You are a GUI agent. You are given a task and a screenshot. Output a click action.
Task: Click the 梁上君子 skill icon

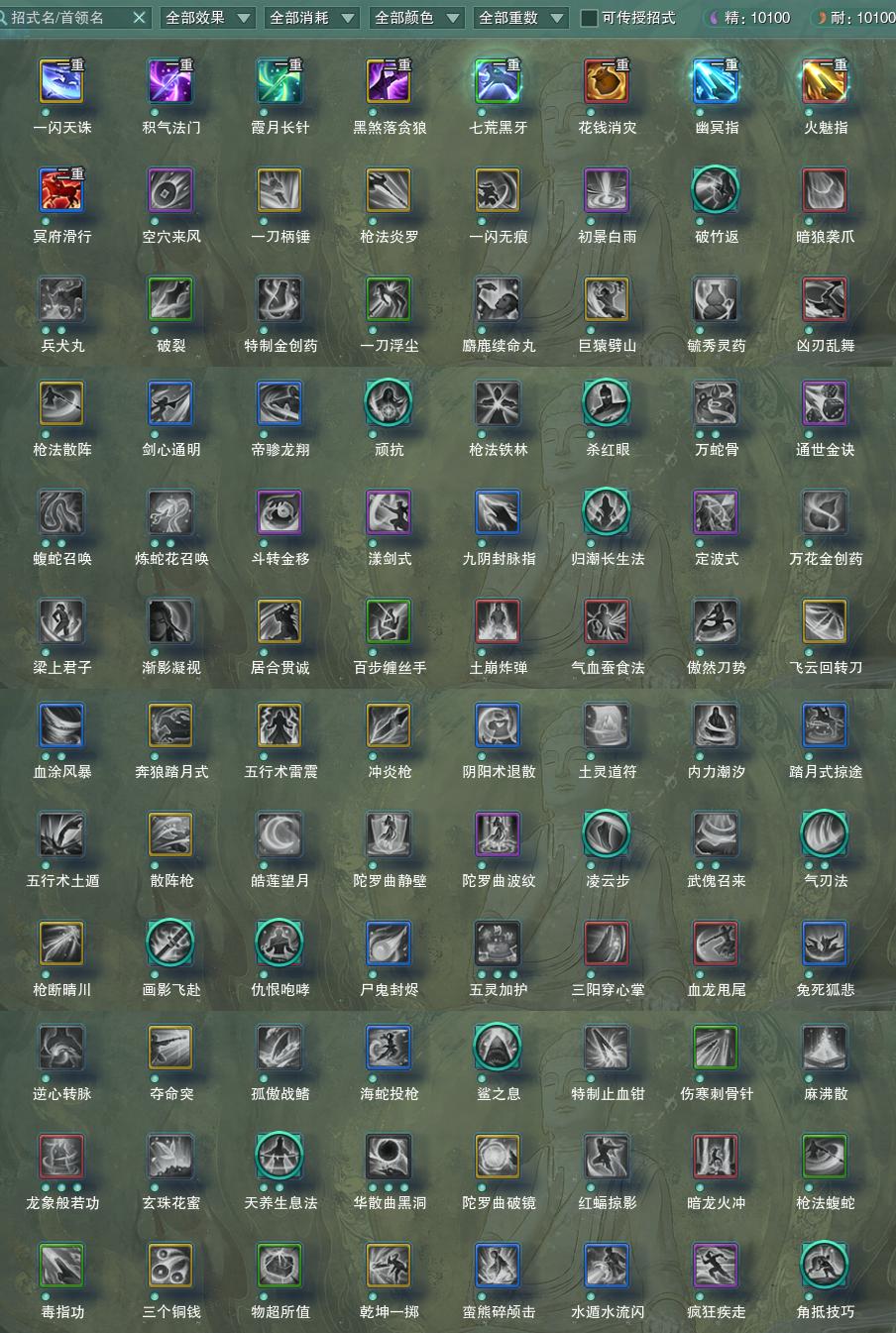point(61,621)
